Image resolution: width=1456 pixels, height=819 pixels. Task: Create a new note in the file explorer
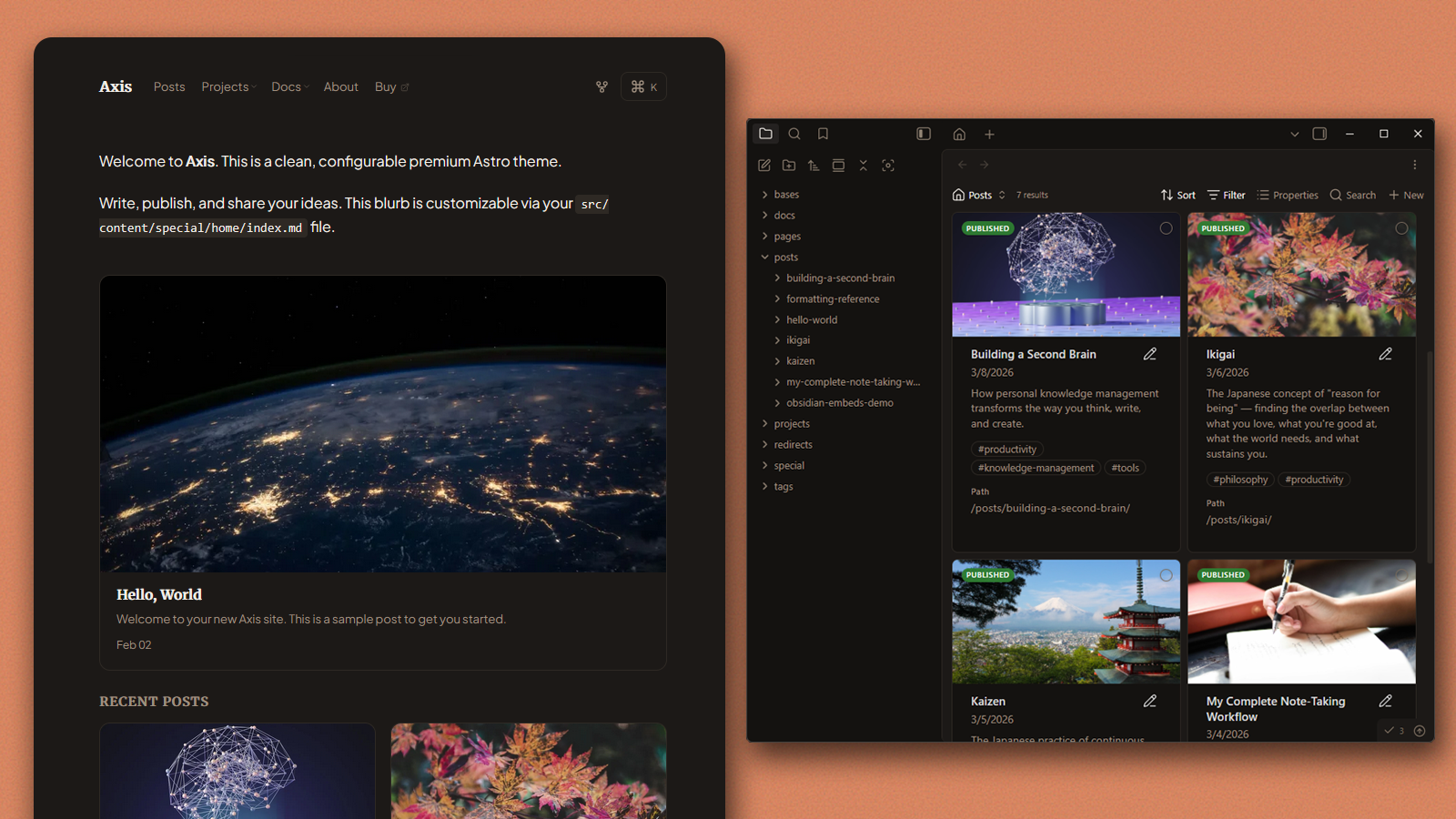(764, 166)
